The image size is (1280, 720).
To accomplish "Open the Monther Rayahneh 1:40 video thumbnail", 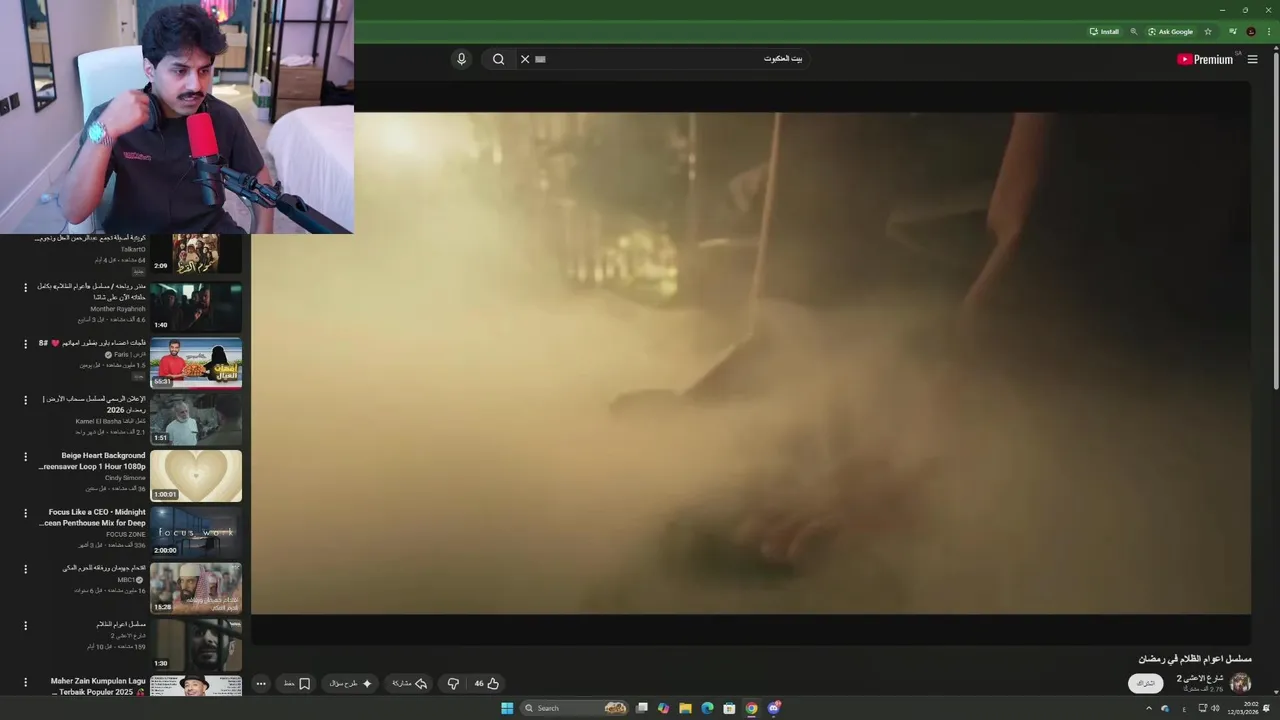I will pos(196,307).
